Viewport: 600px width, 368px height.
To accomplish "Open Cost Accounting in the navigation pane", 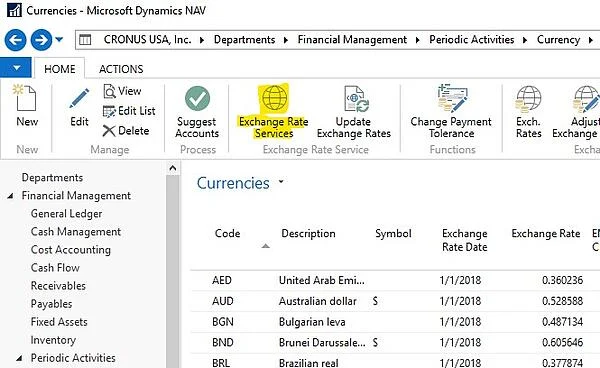I will coord(71,249).
